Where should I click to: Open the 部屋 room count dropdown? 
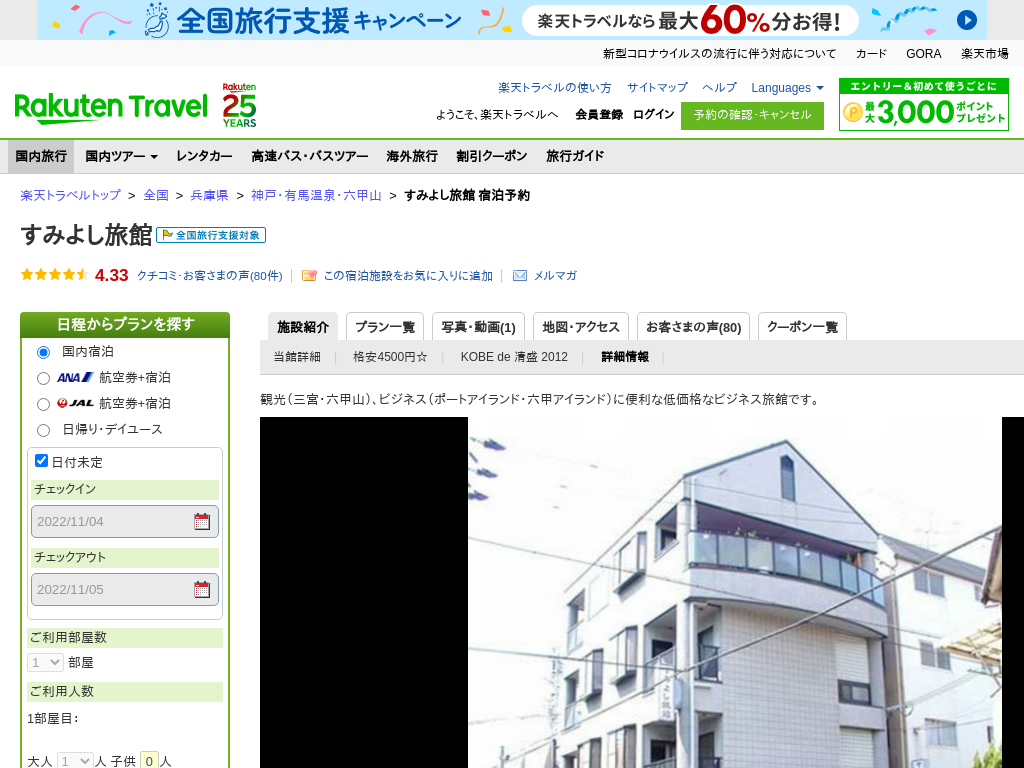[x=45, y=662]
